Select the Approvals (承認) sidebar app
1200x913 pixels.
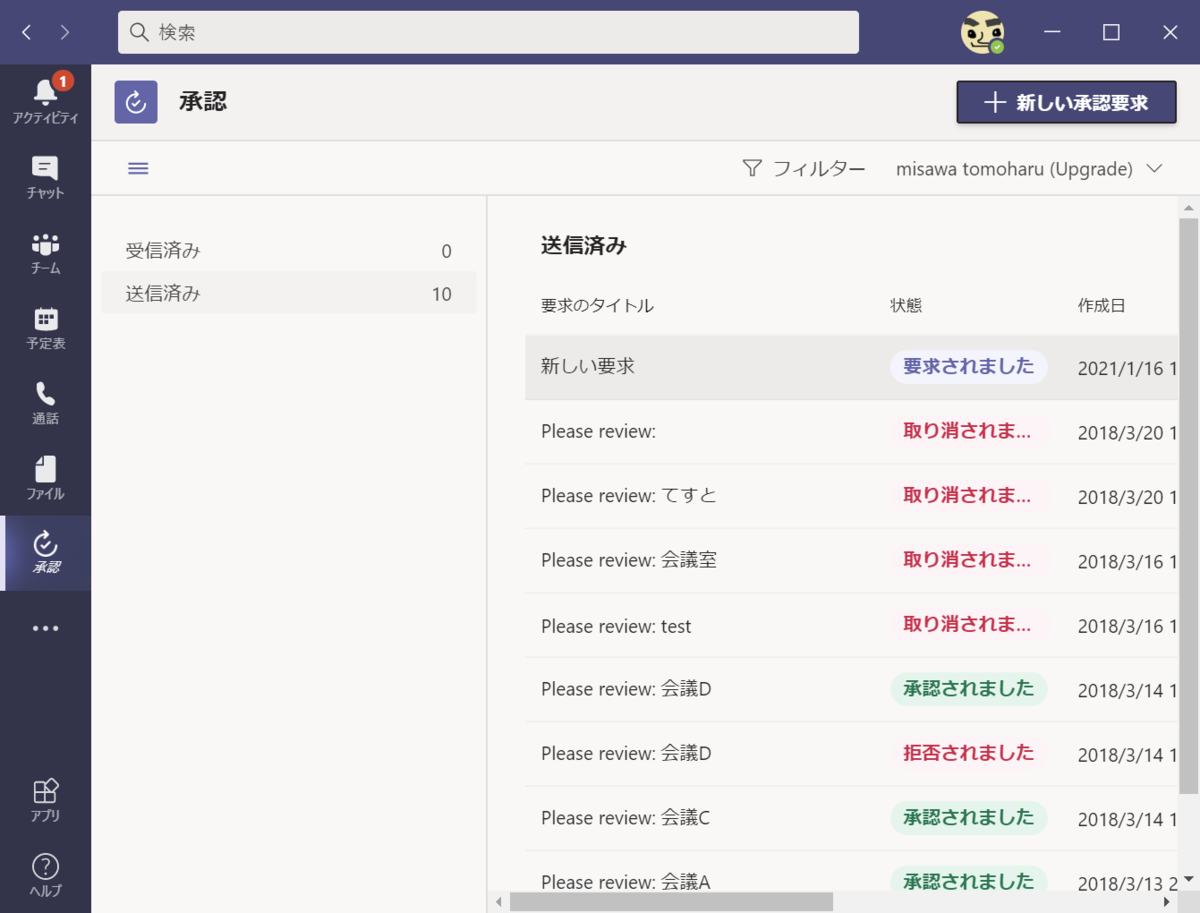[x=45, y=552]
